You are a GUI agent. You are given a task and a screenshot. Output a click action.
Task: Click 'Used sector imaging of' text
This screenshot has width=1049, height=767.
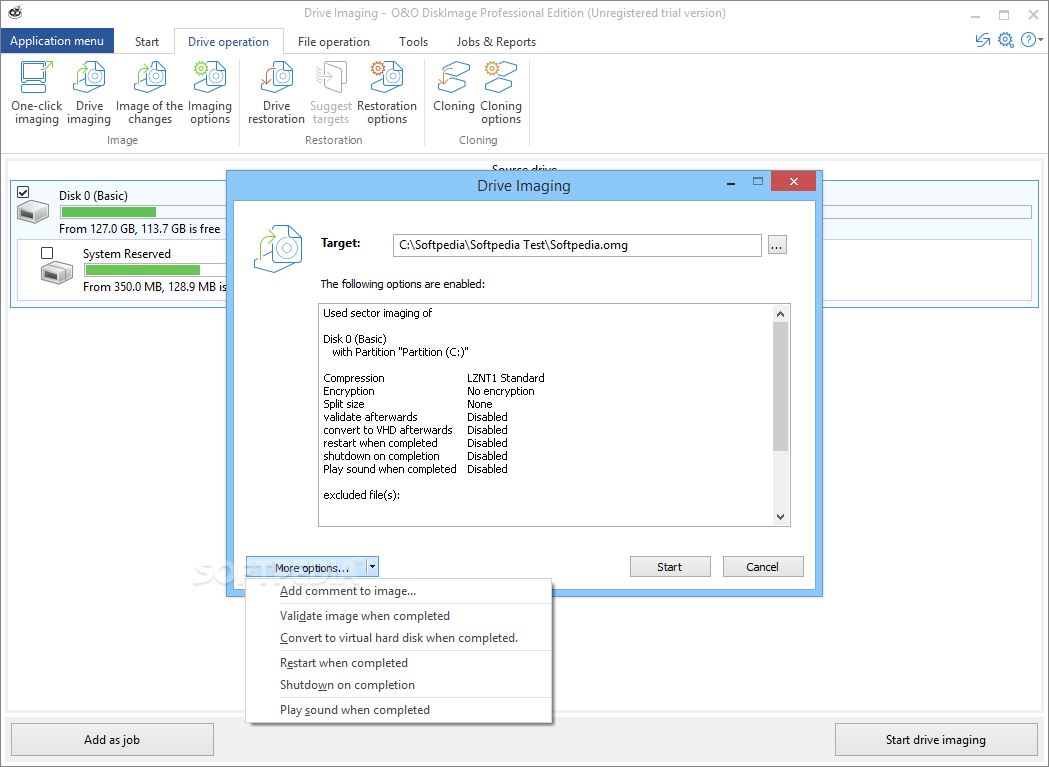[377, 313]
